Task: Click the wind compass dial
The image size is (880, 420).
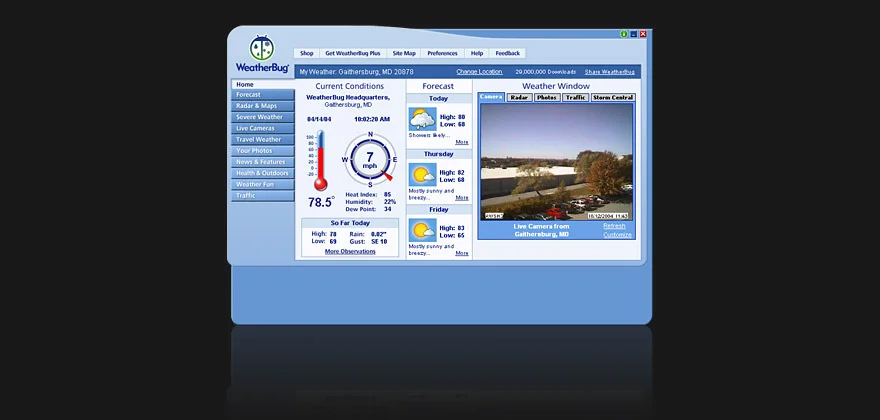Action: pos(370,160)
